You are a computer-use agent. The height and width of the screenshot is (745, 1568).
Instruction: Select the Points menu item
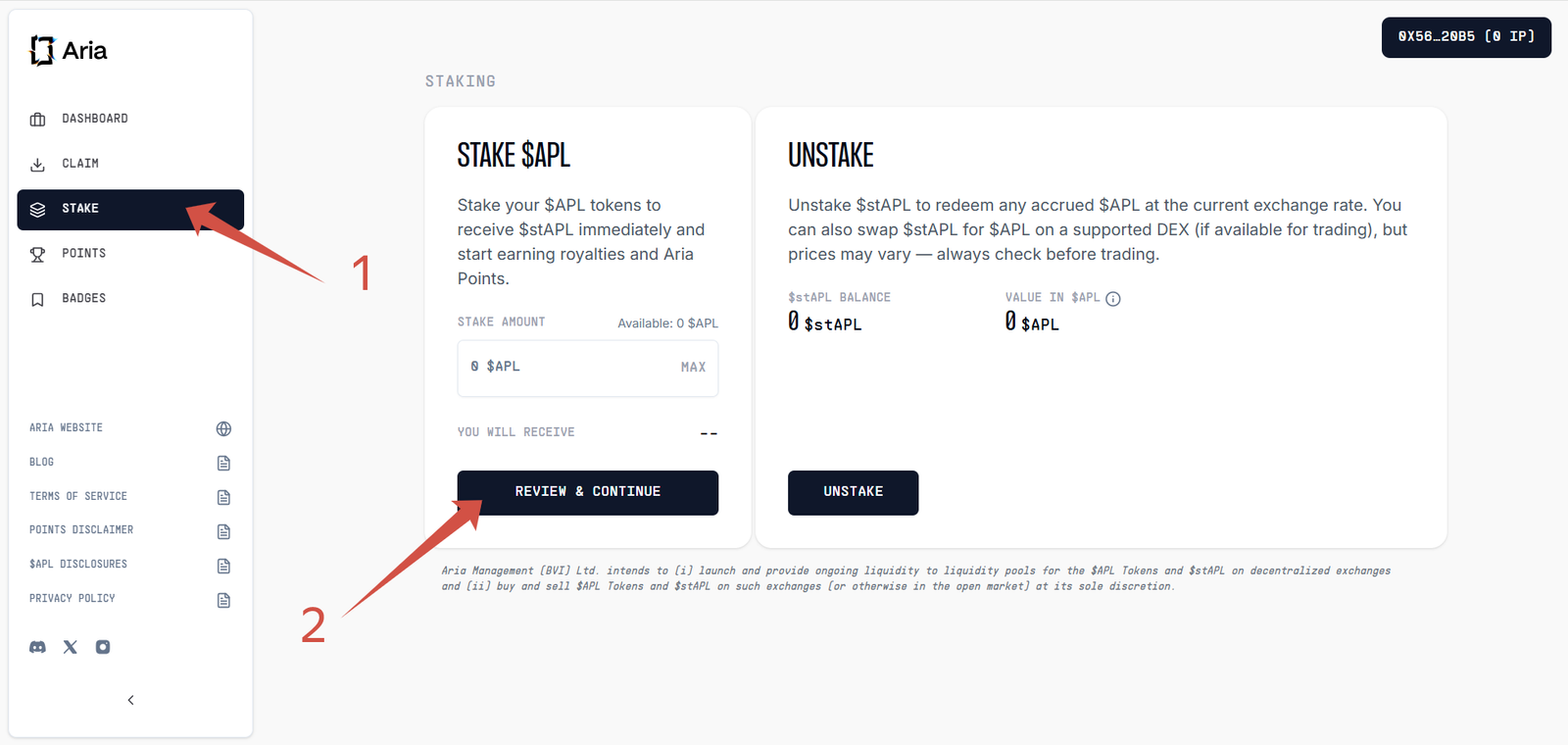click(84, 254)
